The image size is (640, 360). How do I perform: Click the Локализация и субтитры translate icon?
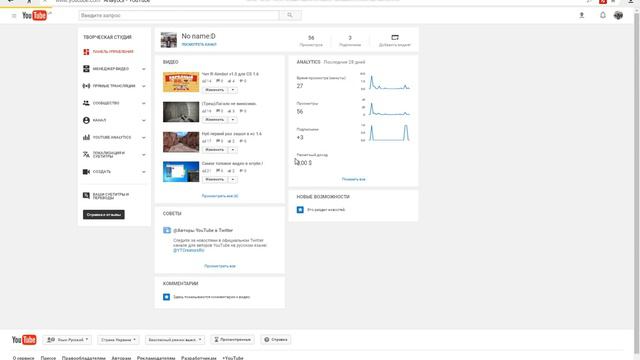click(x=86, y=154)
